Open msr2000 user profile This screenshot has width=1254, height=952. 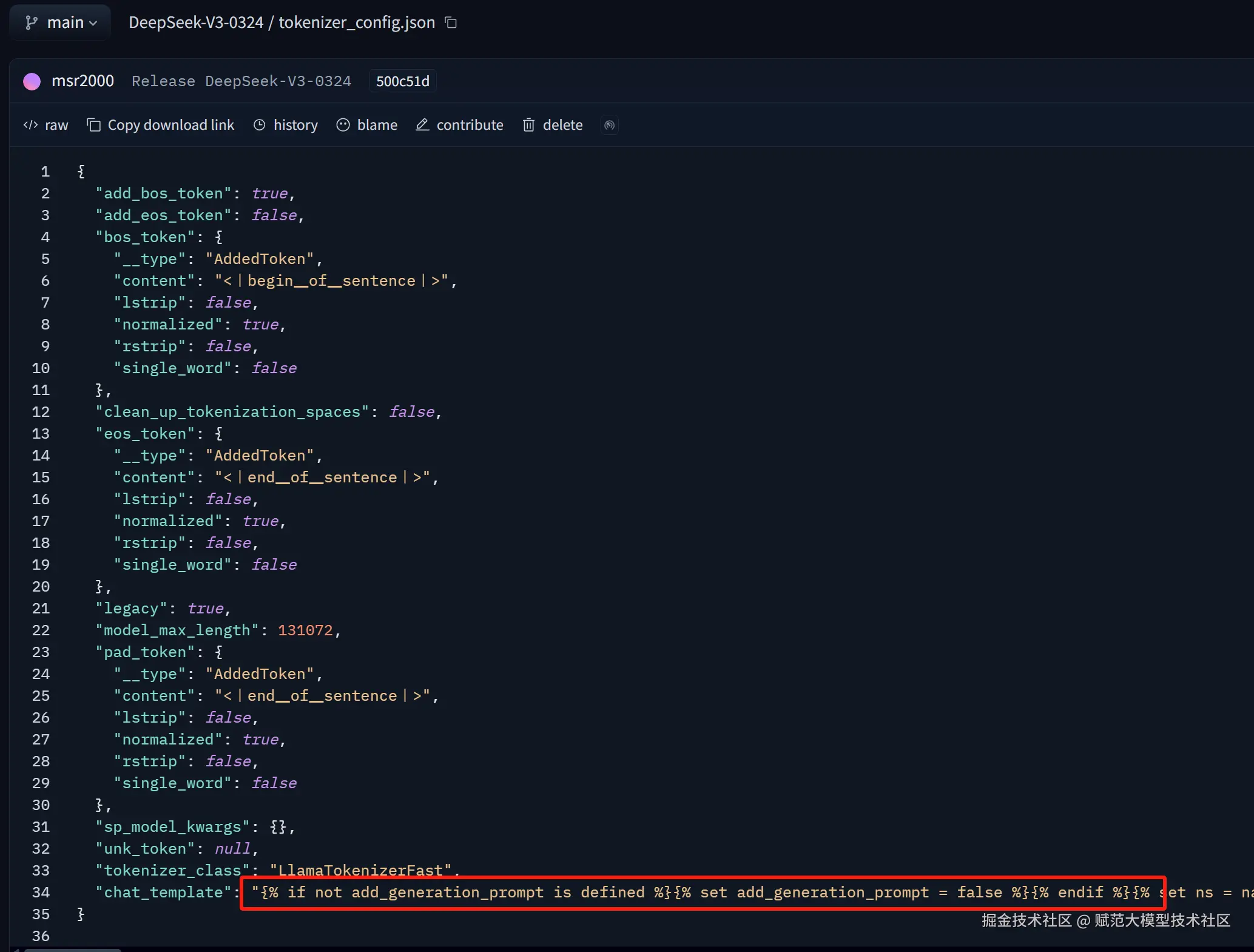pyautogui.click(x=83, y=81)
